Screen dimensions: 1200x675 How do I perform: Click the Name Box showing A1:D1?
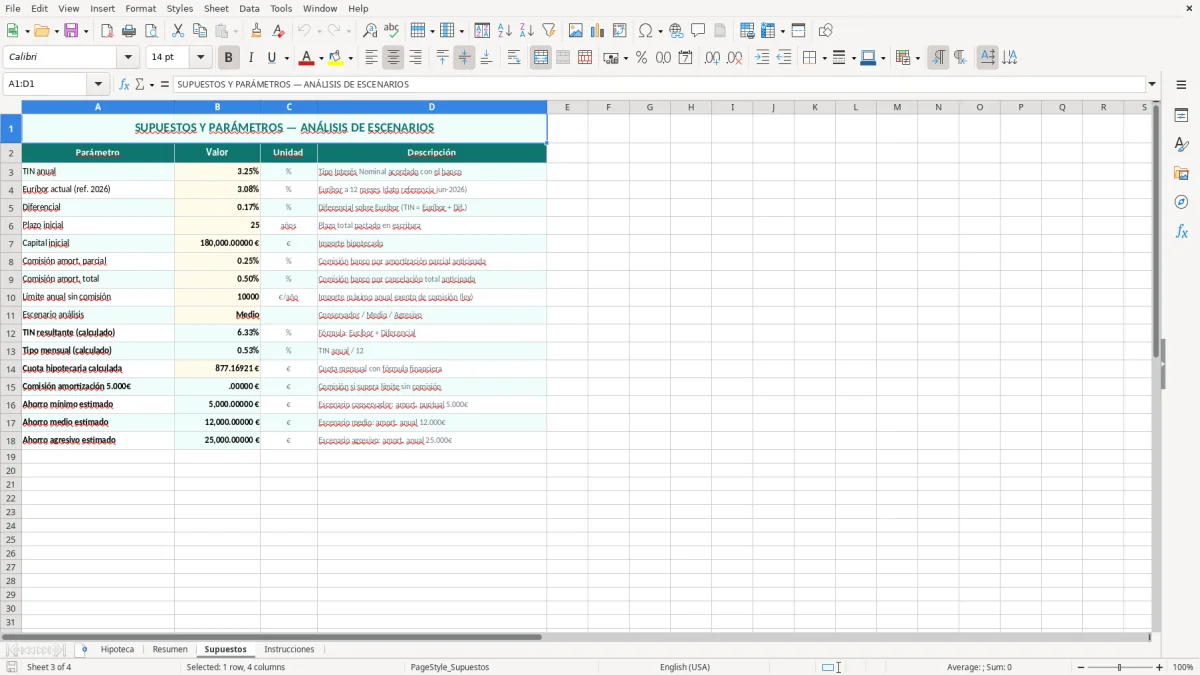tap(47, 85)
